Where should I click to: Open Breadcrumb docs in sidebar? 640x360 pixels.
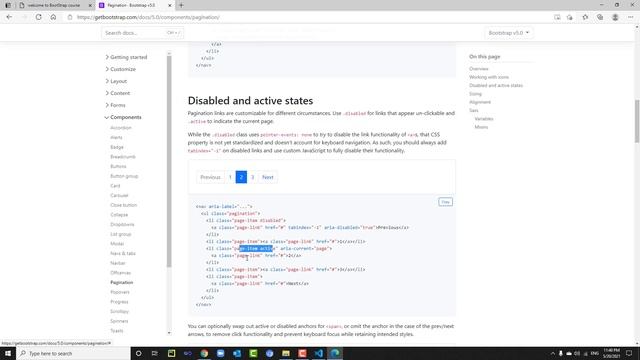[x=123, y=157]
